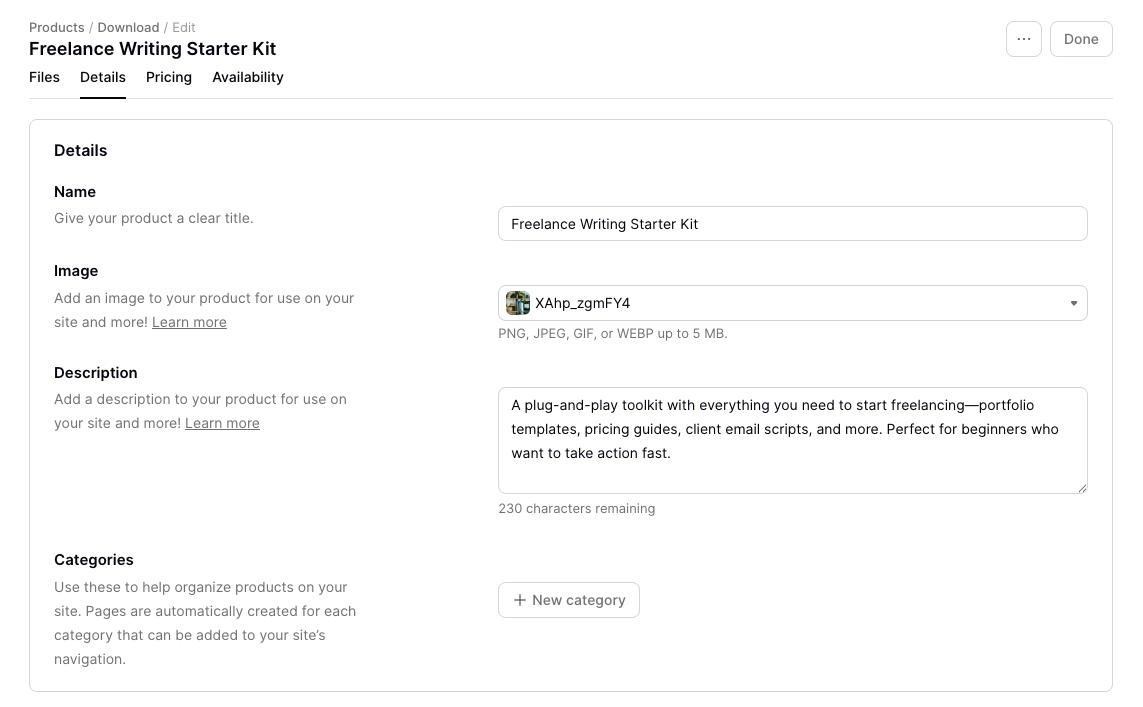The width and height of the screenshot is (1143, 707).
Task: Select the Details tab
Action: coord(102,77)
